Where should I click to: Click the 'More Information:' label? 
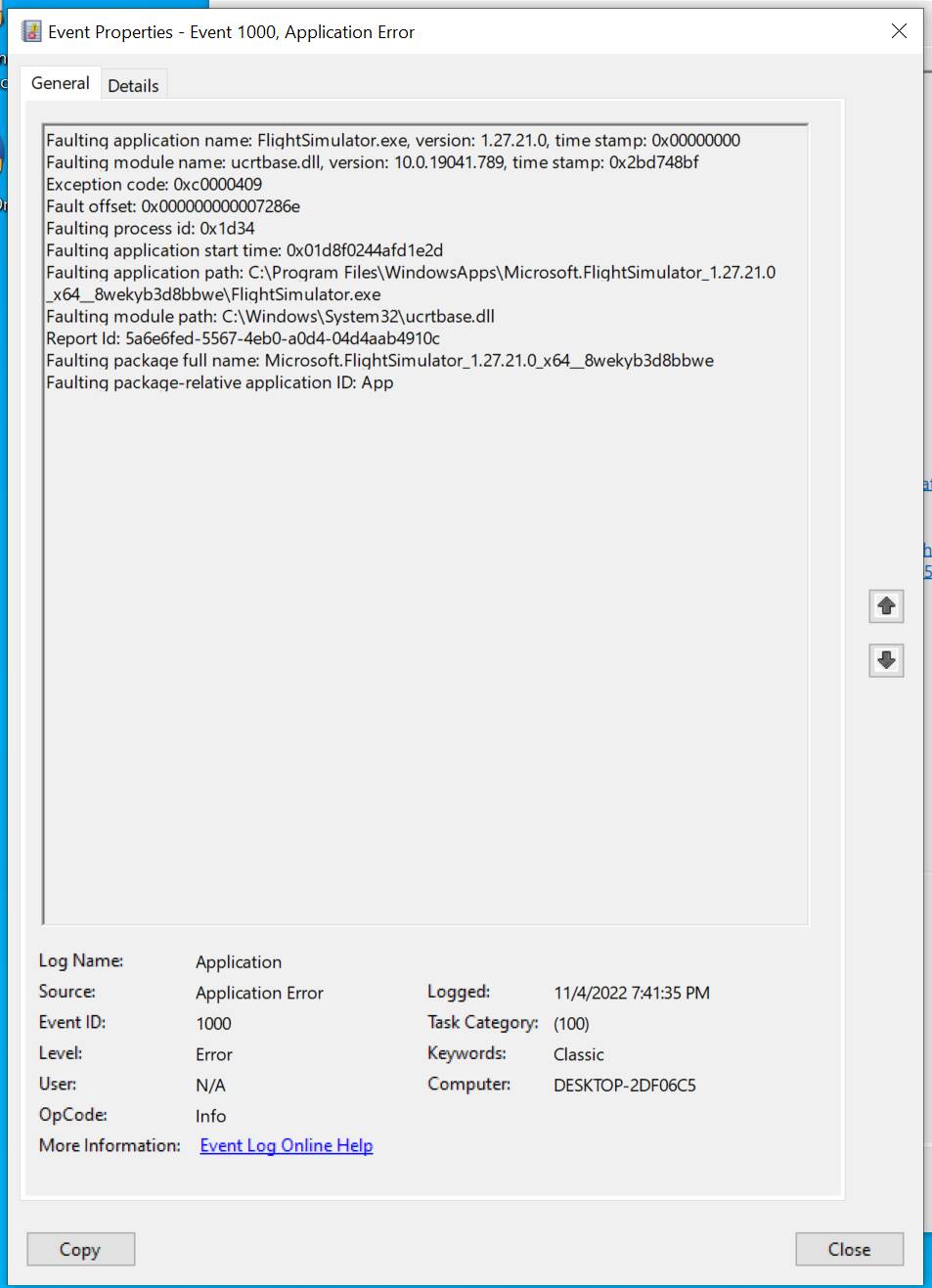[x=110, y=1145]
